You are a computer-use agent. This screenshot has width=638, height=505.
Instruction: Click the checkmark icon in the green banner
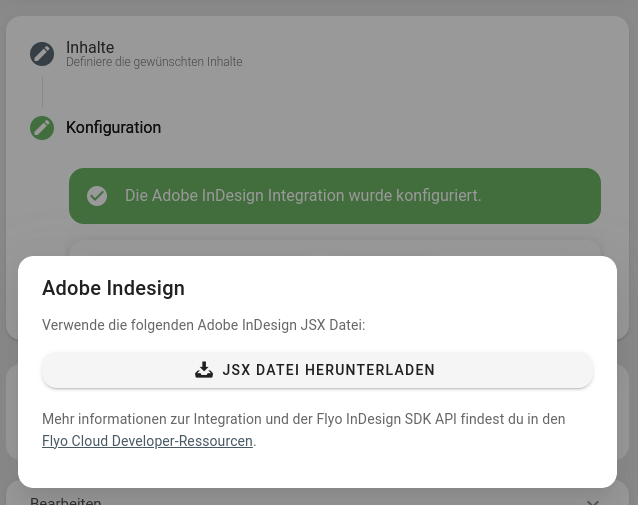pos(97,196)
